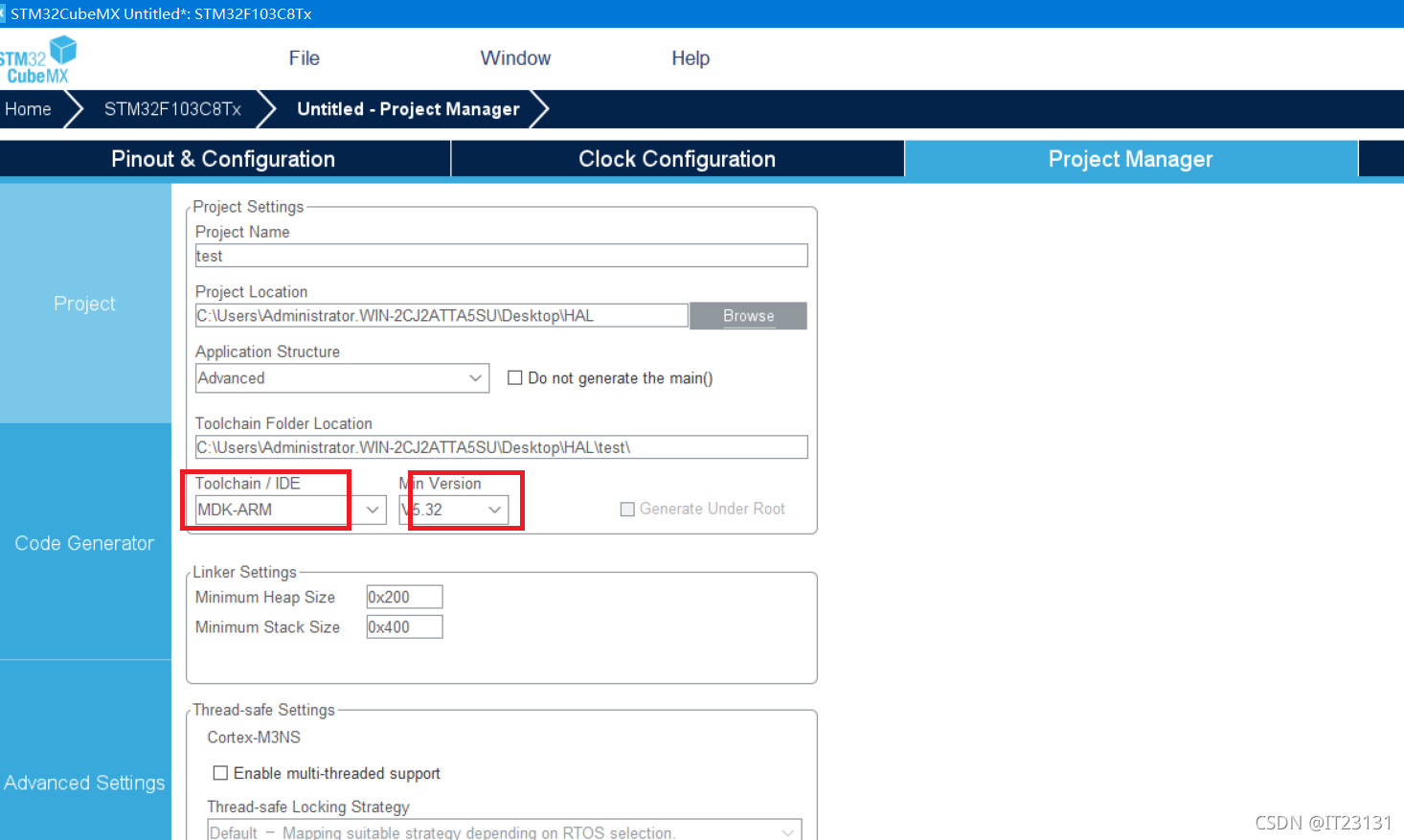The height and width of the screenshot is (840, 1404).
Task: Click the STM32F103C8Tx breadcrumb
Action: pos(172,109)
